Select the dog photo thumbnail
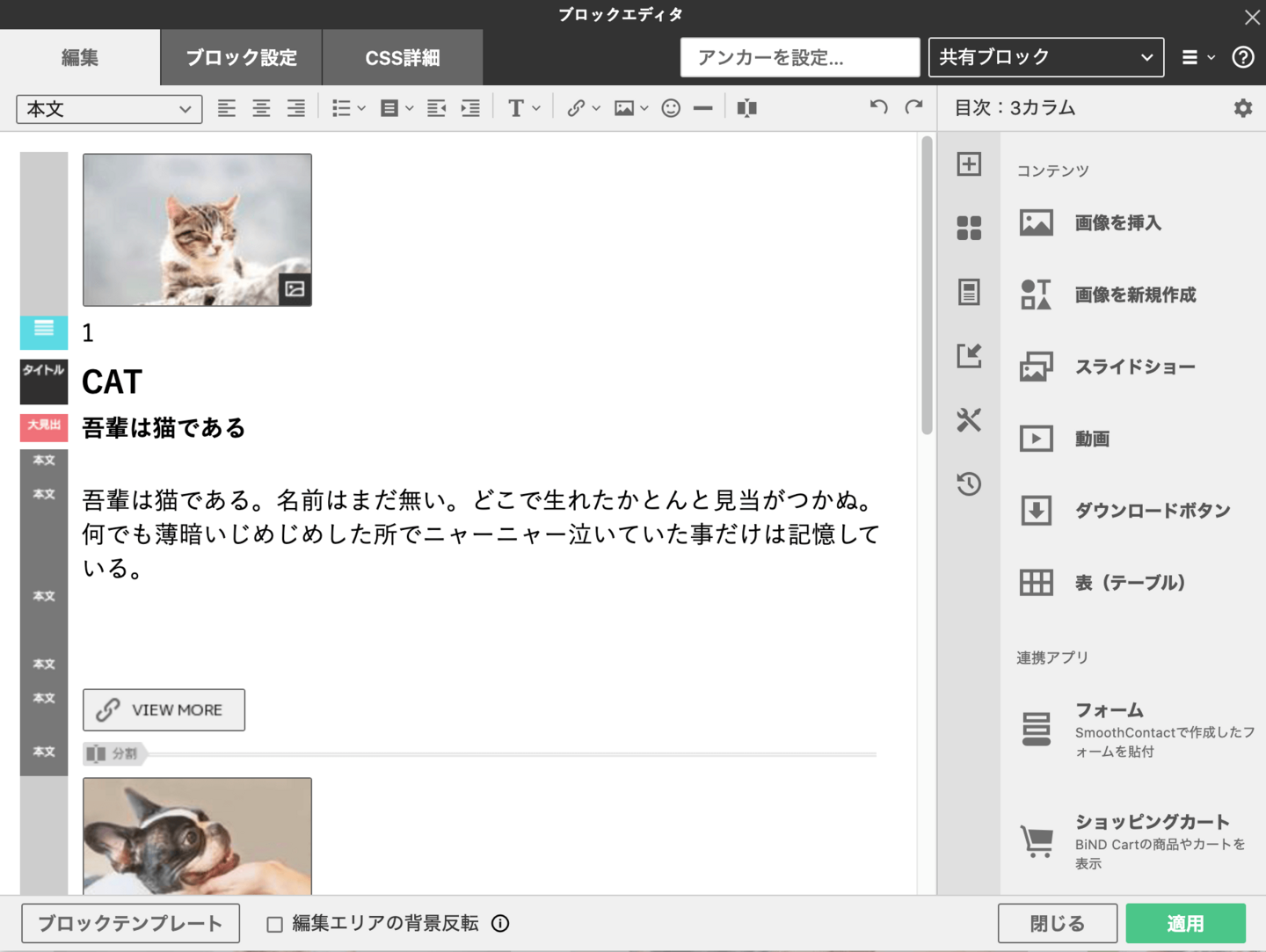Image resolution: width=1266 pixels, height=952 pixels. point(197,836)
